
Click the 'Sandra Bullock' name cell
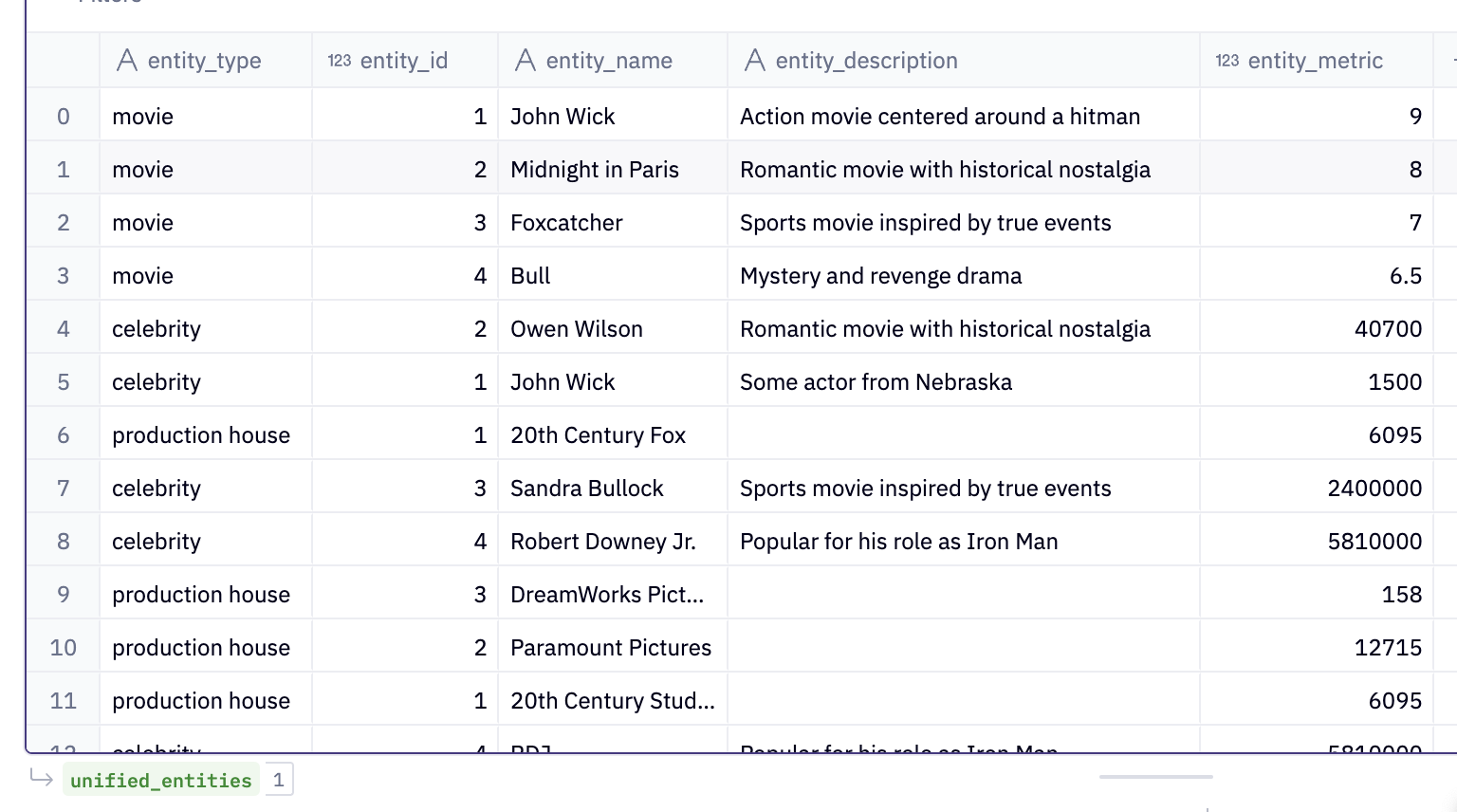click(x=613, y=489)
